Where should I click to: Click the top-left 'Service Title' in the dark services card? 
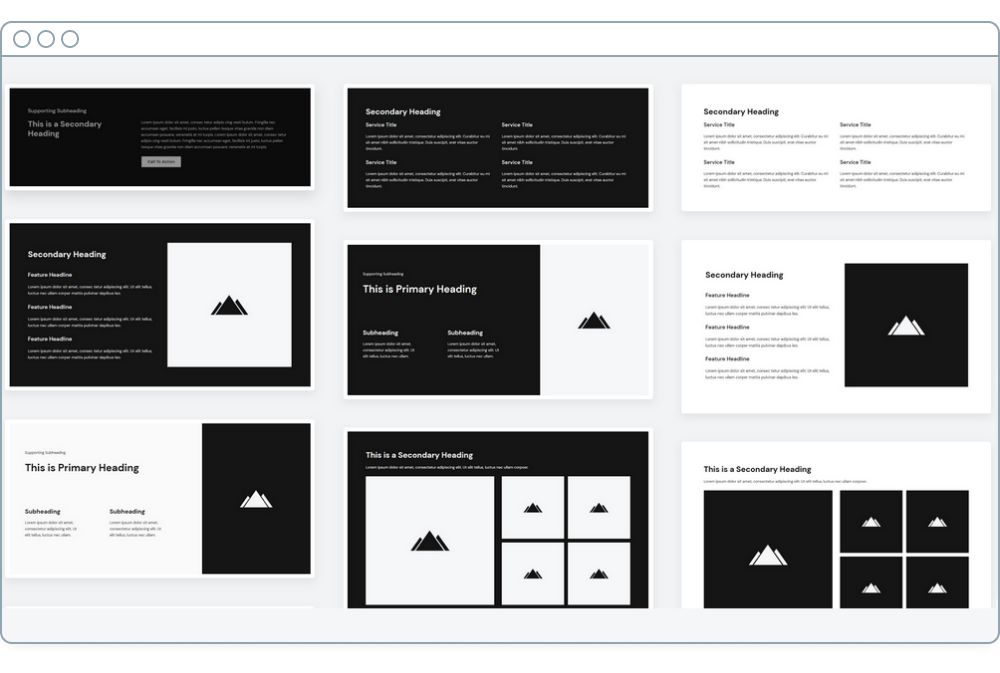point(381,125)
